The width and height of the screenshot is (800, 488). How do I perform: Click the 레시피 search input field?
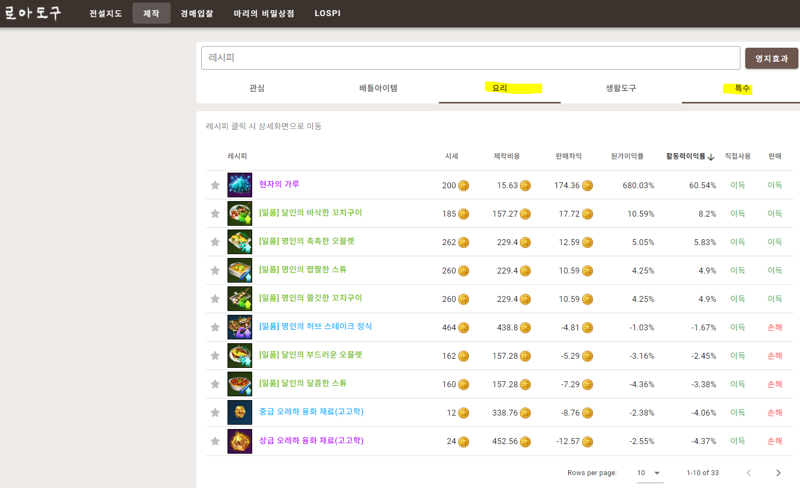[x=470, y=58]
